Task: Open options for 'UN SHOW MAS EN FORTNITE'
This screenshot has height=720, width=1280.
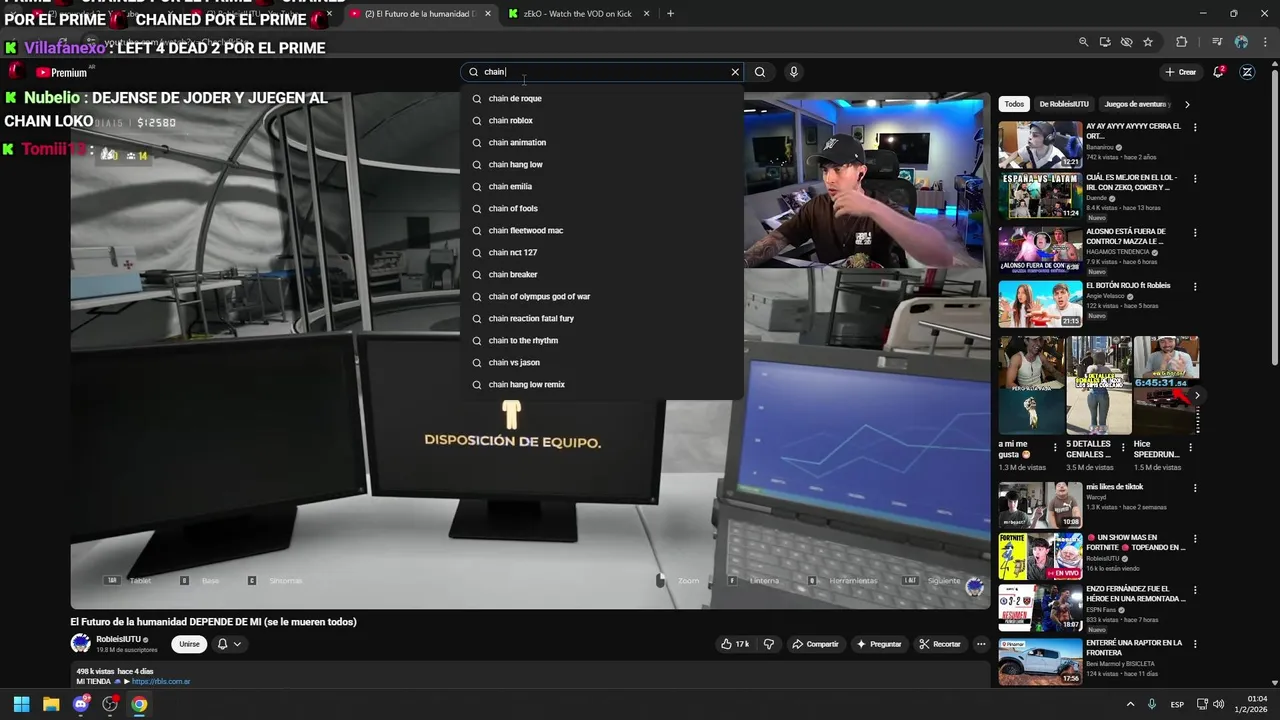Action: pyautogui.click(x=1195, y=539)
